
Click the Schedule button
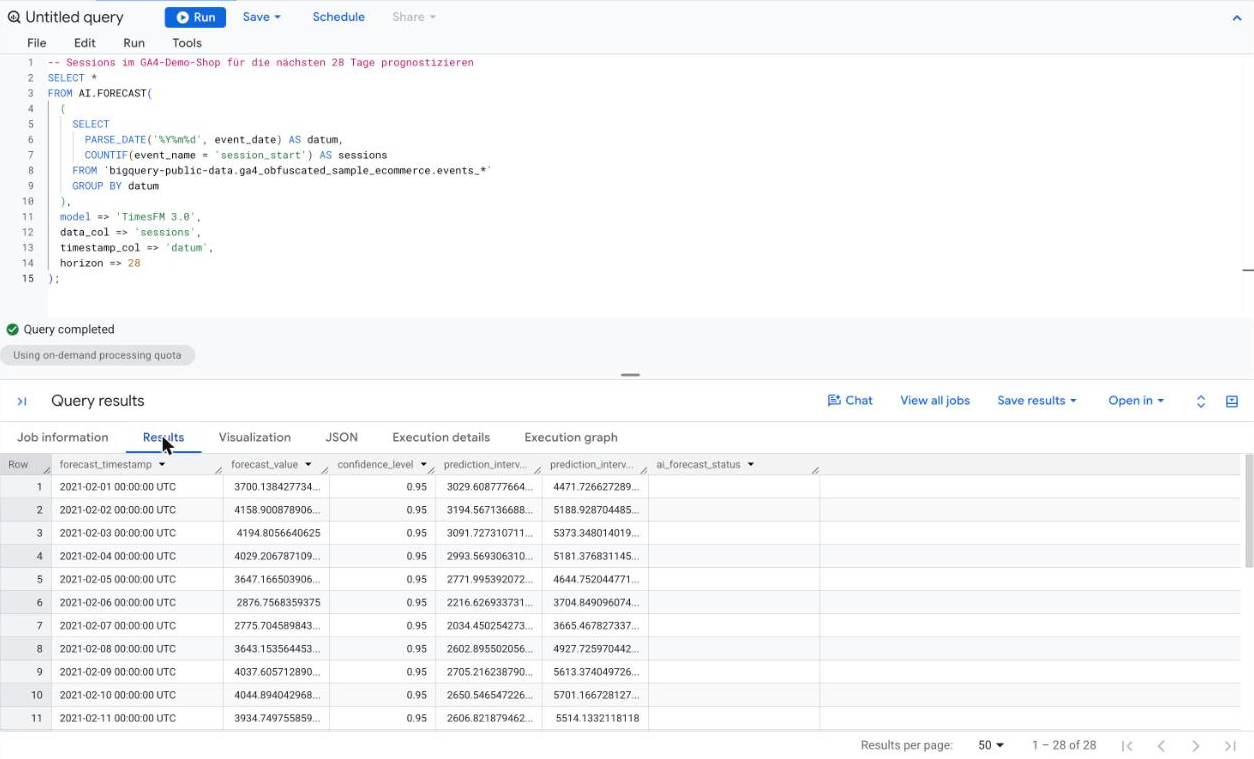(x=338, y=17)
